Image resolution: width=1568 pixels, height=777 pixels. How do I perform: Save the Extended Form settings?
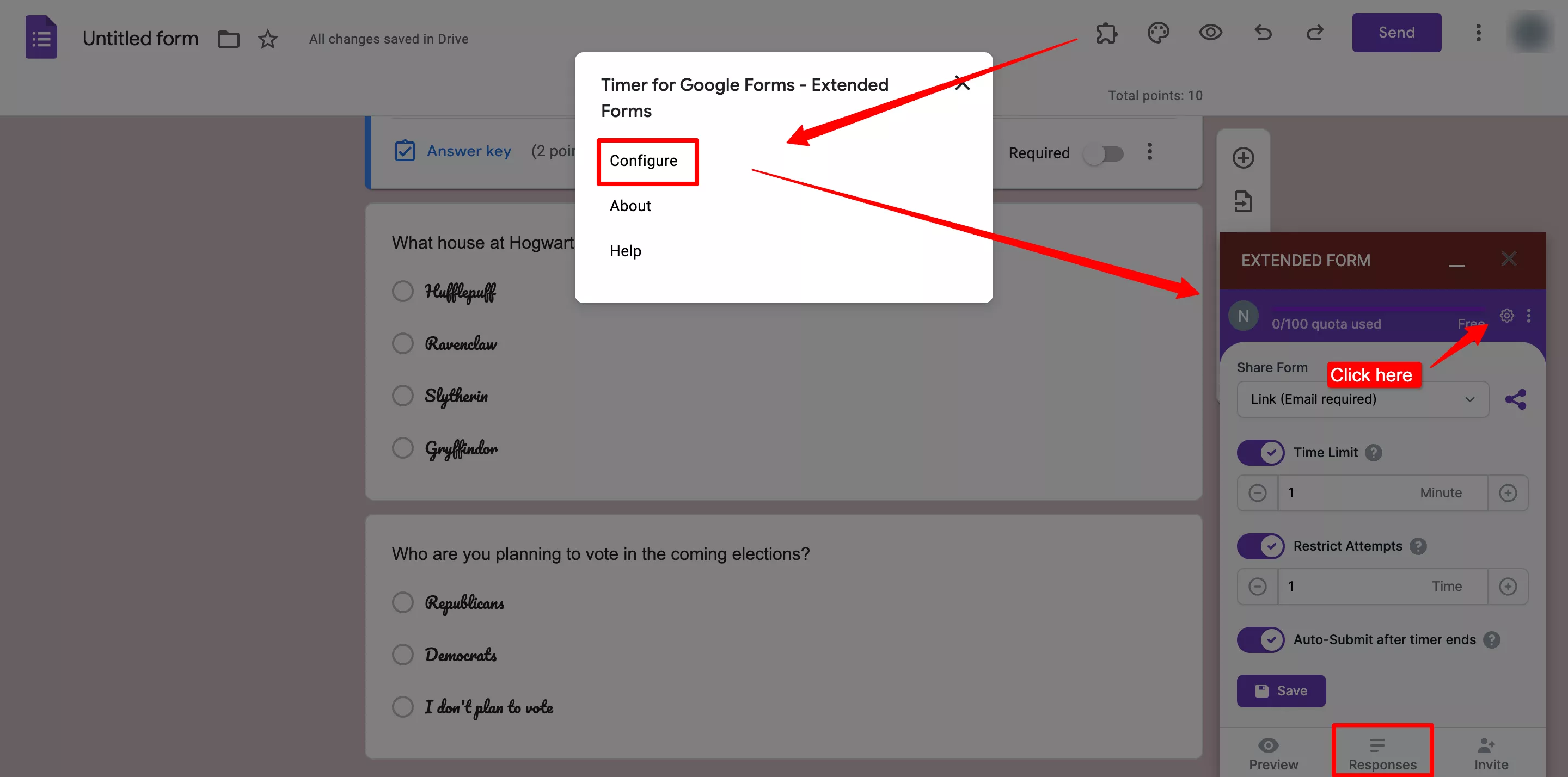1281,690
